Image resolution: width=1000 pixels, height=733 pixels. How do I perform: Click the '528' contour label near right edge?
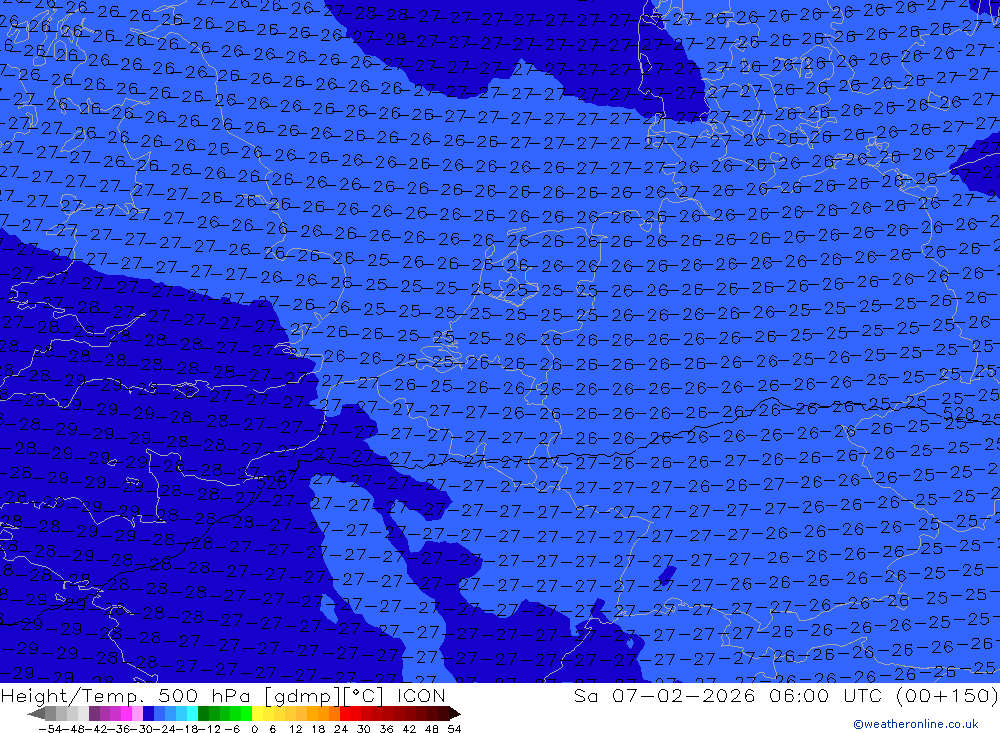(x=959, y=413)
